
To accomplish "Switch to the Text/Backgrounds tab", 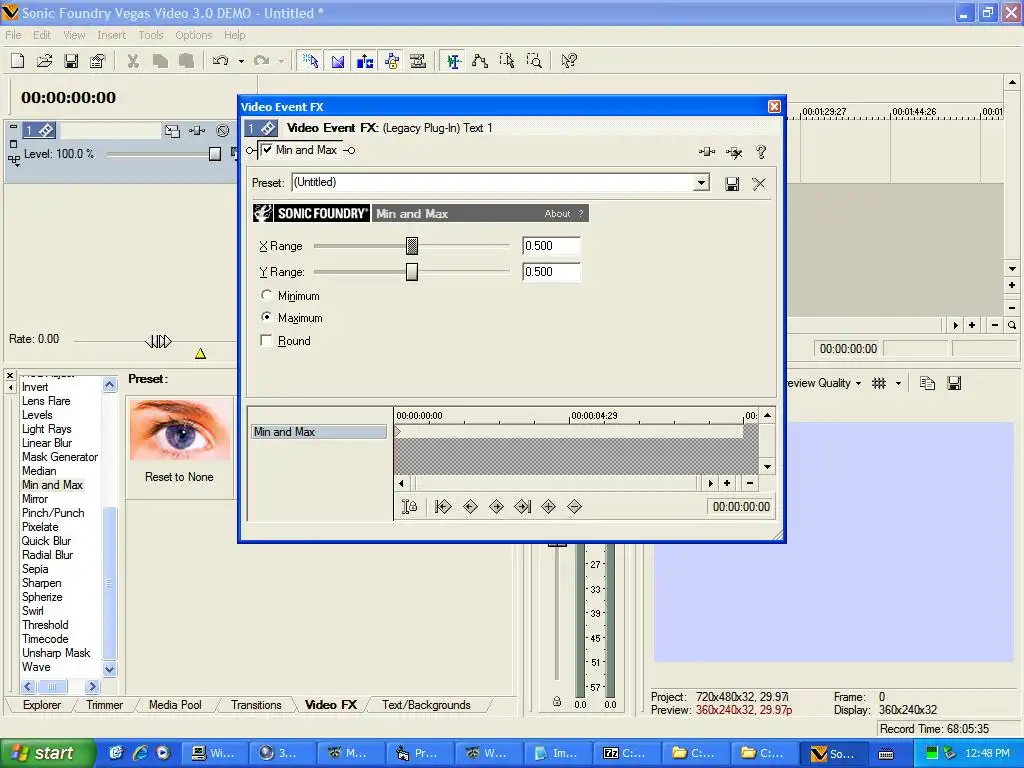I will 426,705.
